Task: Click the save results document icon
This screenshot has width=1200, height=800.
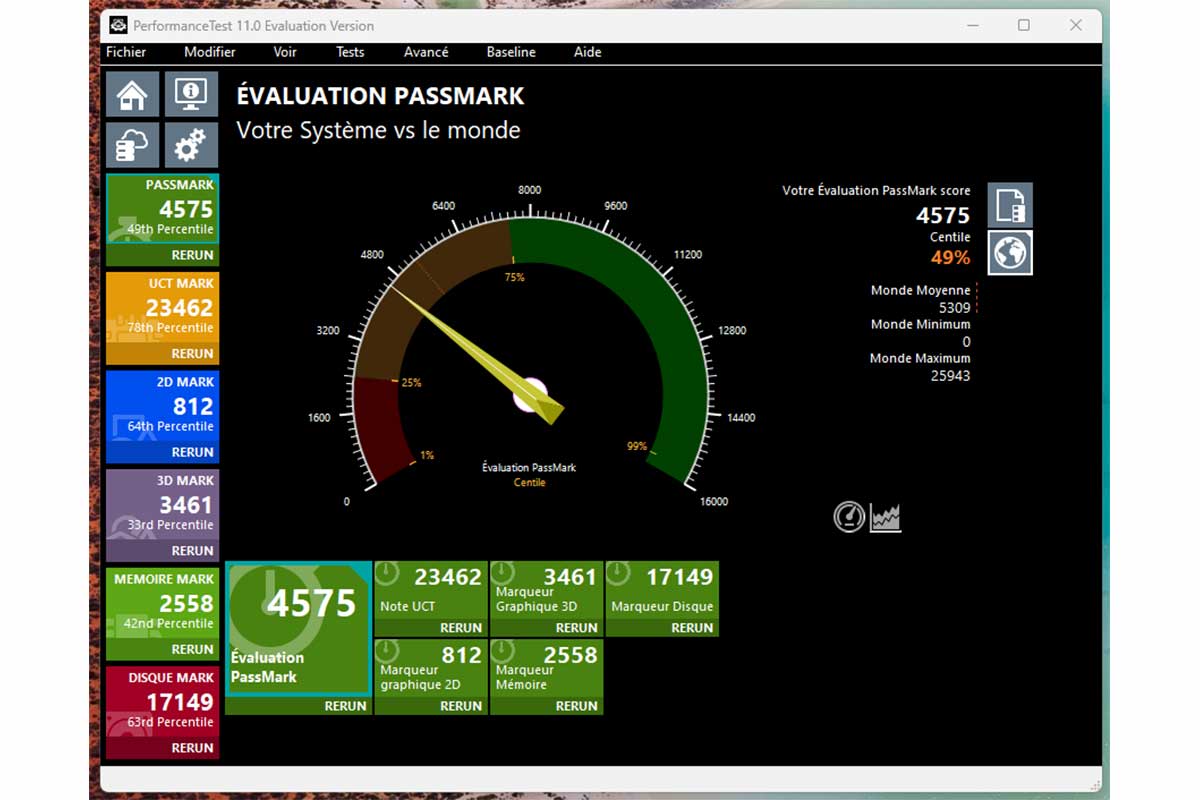Action: pyautogui.click(x=1010, y=205)
